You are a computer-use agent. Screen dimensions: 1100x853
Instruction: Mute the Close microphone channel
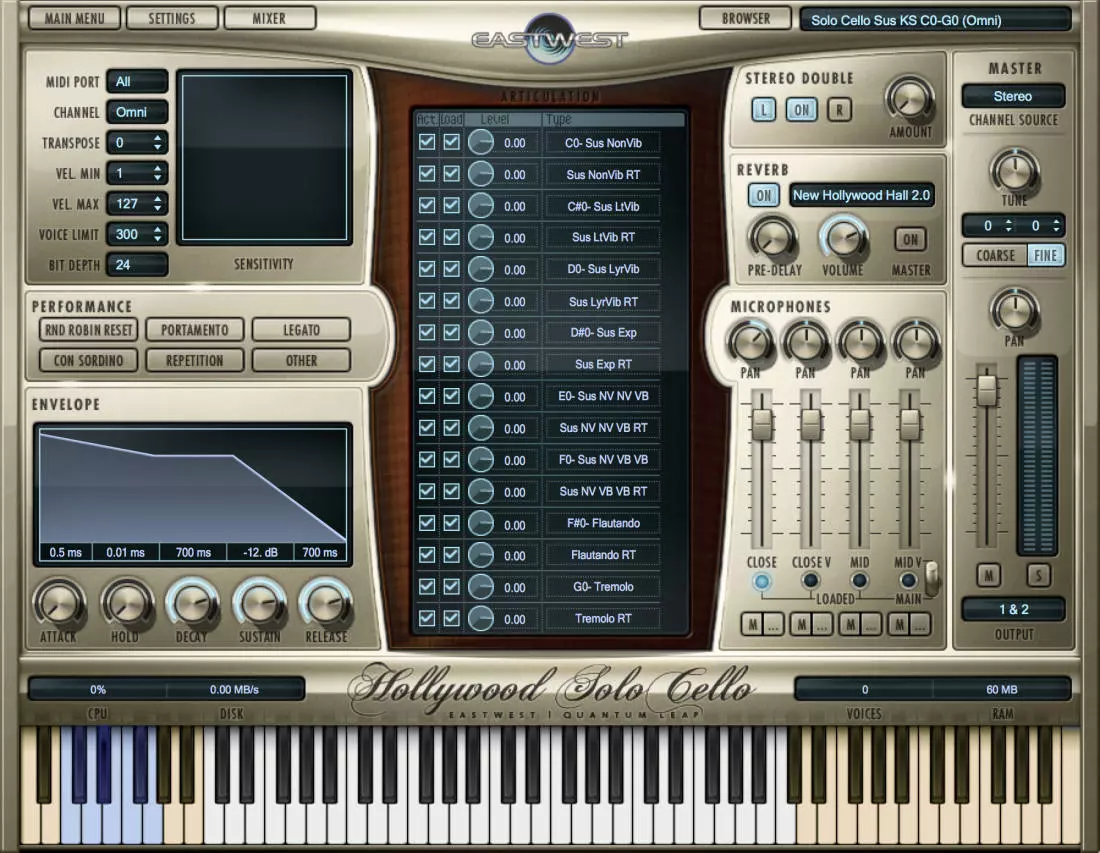(753, 624)
